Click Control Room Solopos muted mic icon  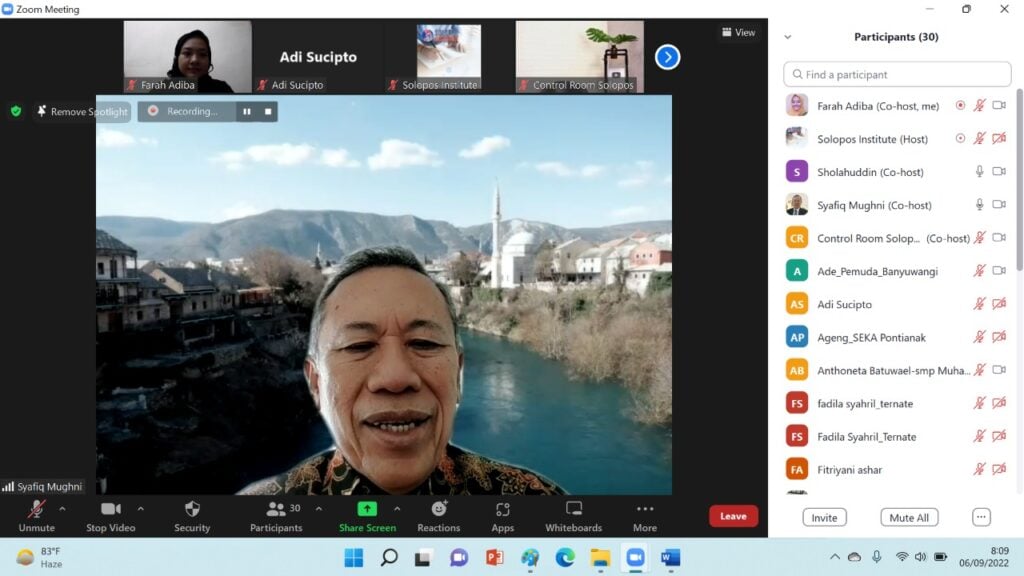click(x=980, y=238)
